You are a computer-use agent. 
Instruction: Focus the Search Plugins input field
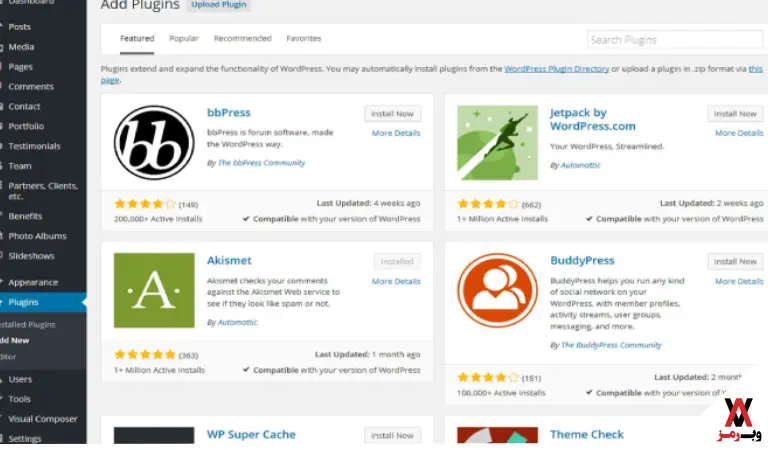tap(675, 40)
